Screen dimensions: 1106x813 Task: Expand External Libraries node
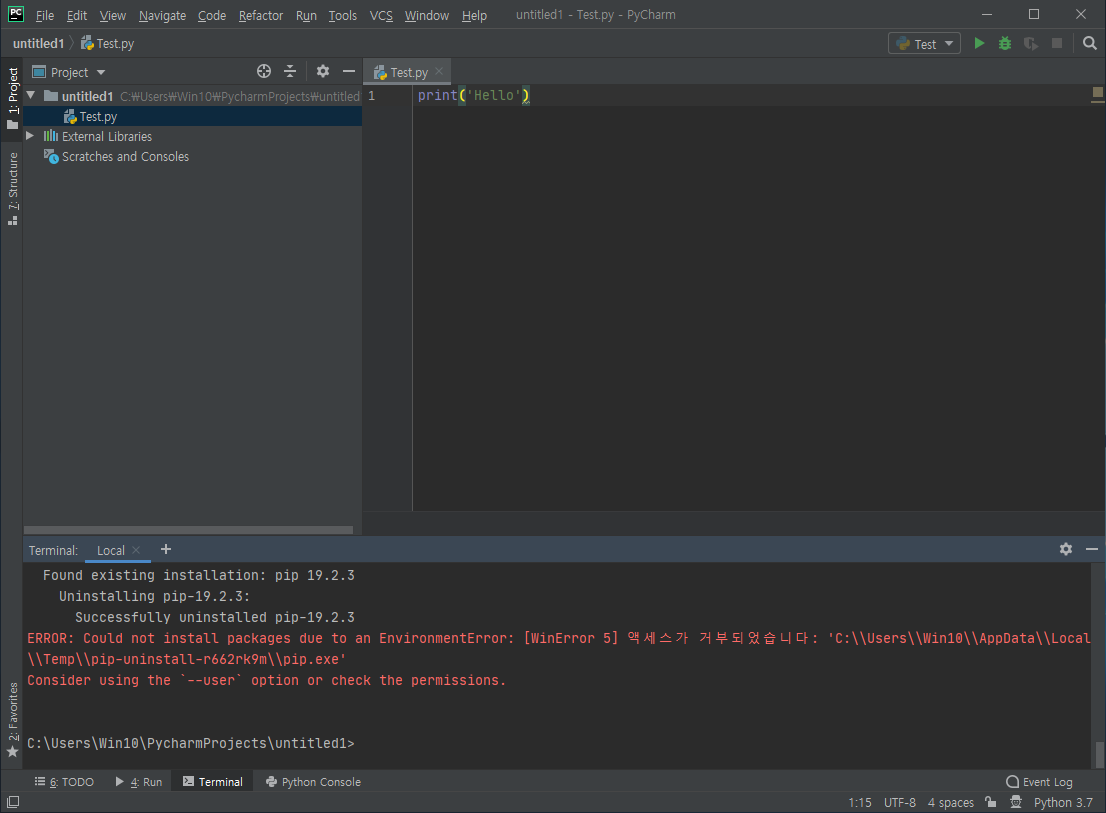(x=30, y=135)
